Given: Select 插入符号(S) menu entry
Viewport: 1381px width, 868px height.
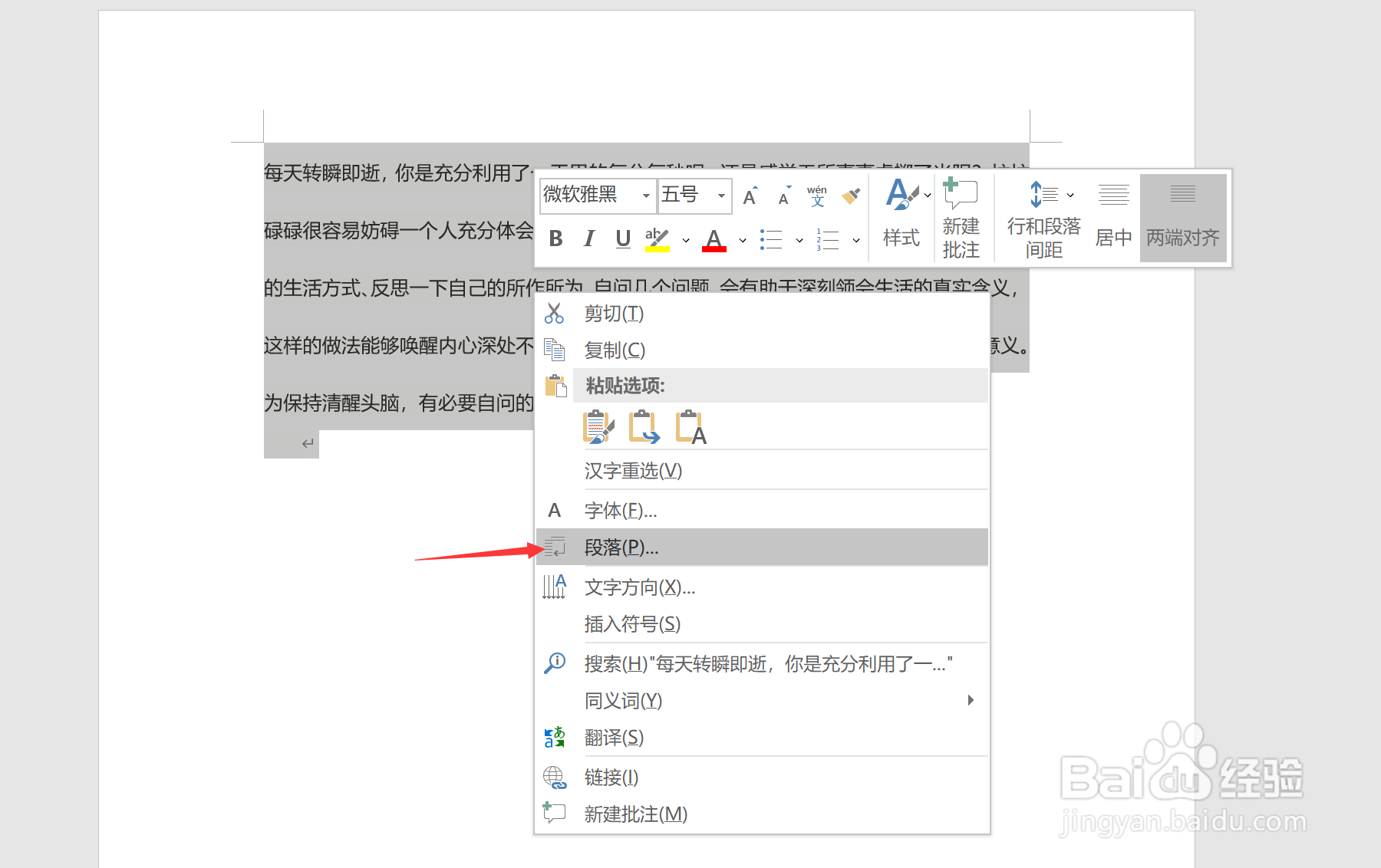Looking at the screenshot, I should [x=762, y=624].
